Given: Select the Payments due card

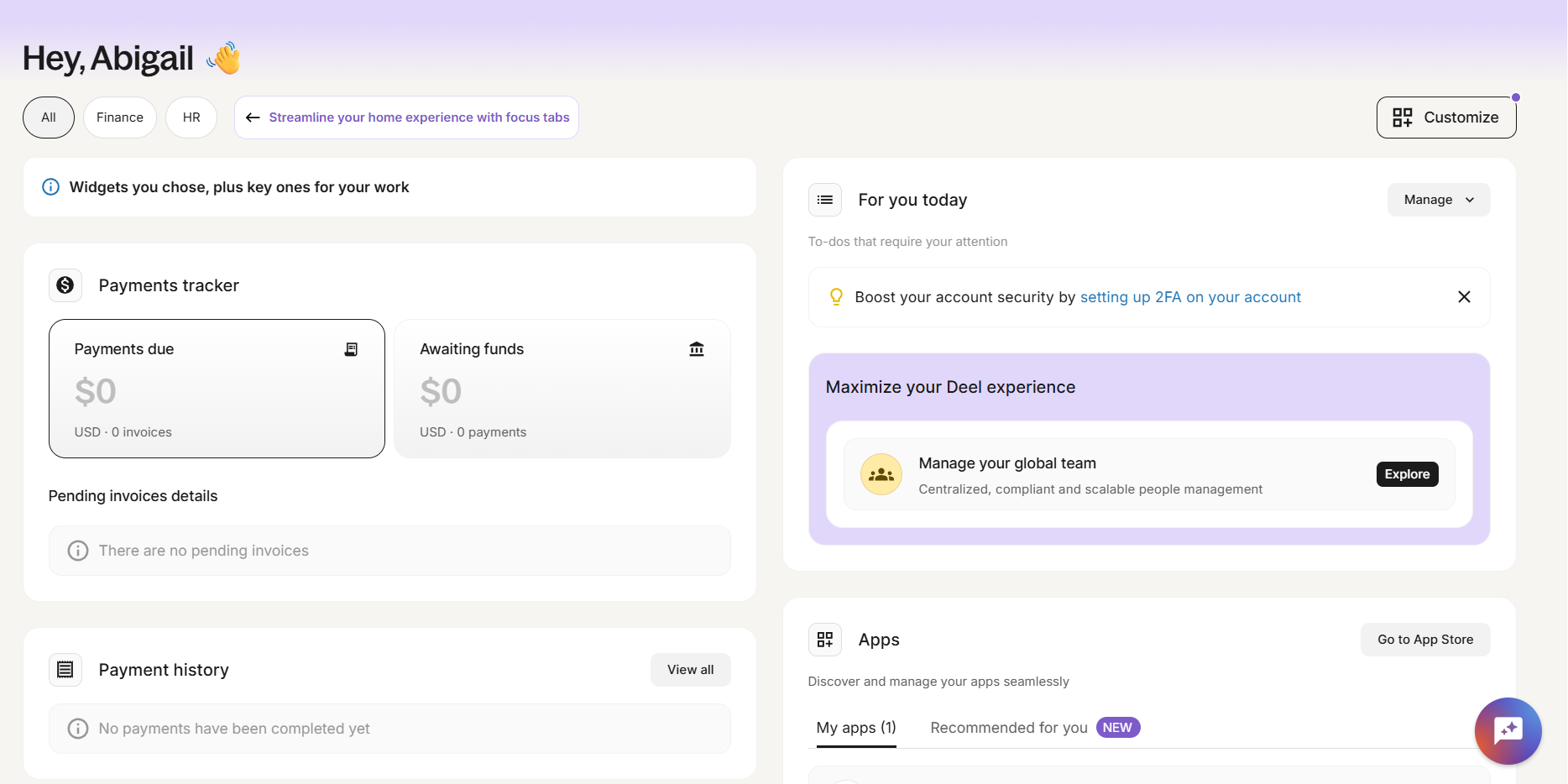Looking at the screenshot, I should (x=217, y=389).
